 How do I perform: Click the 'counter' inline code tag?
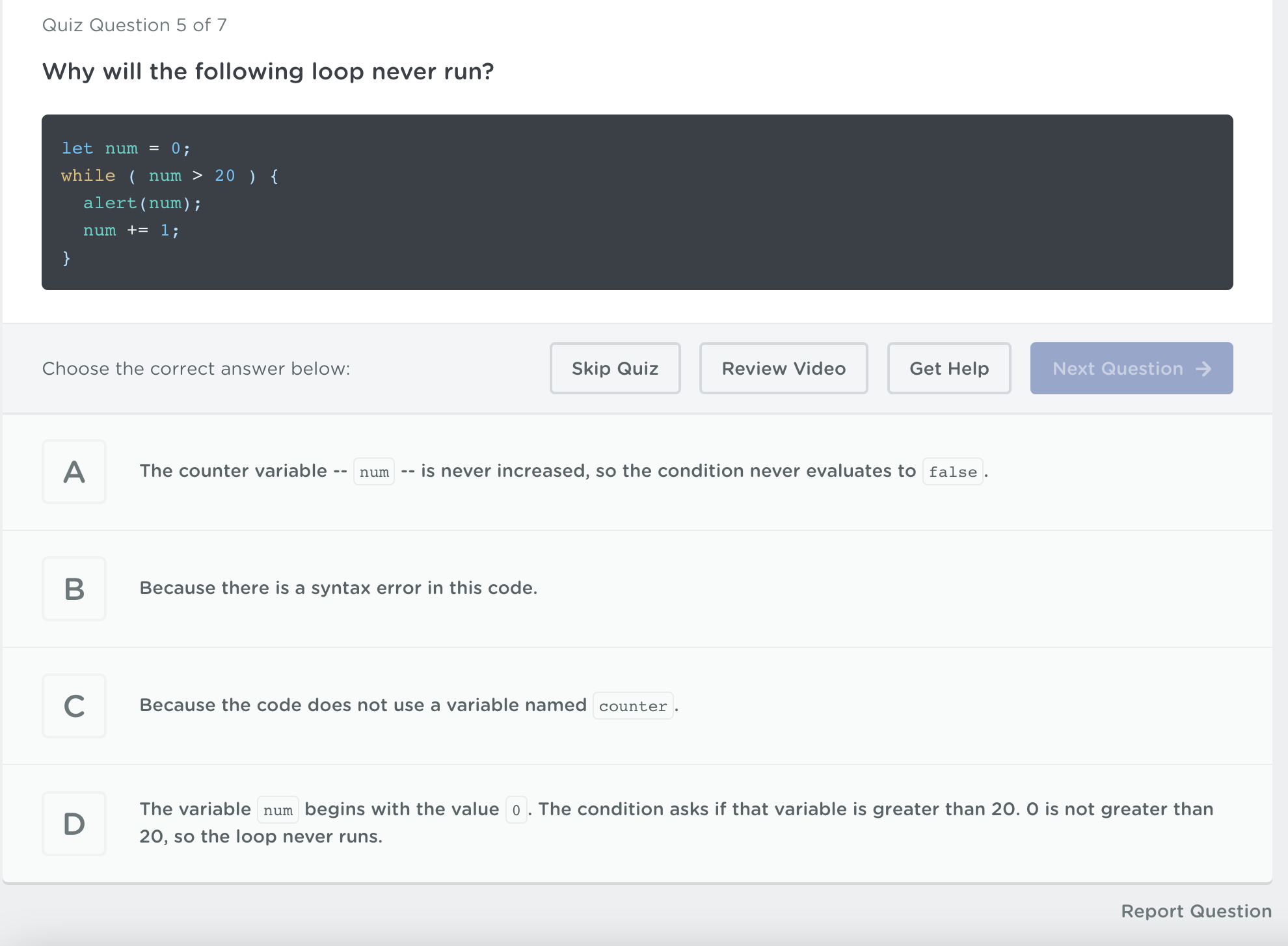(633, 706)
